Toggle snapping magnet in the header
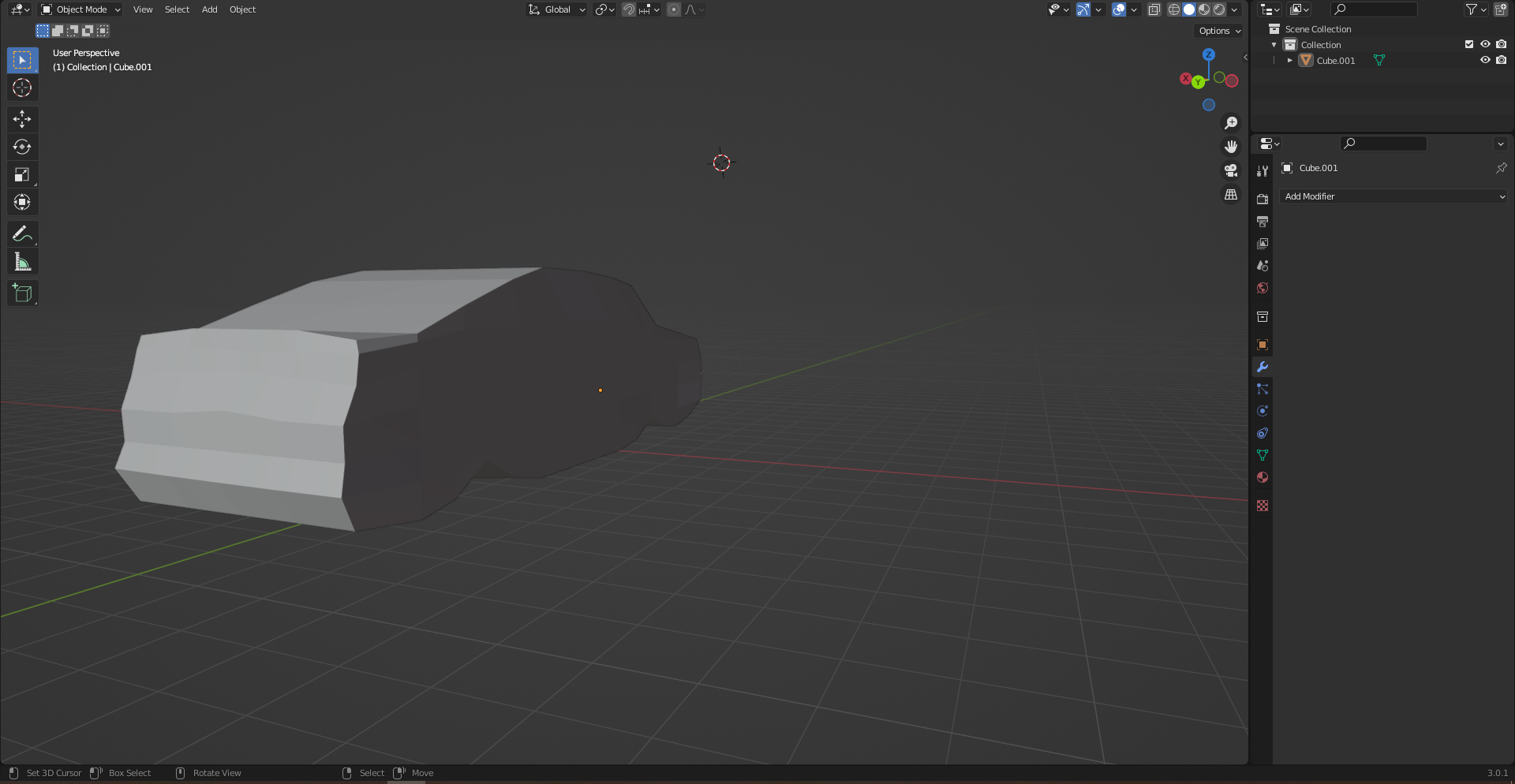 (629, 9)
